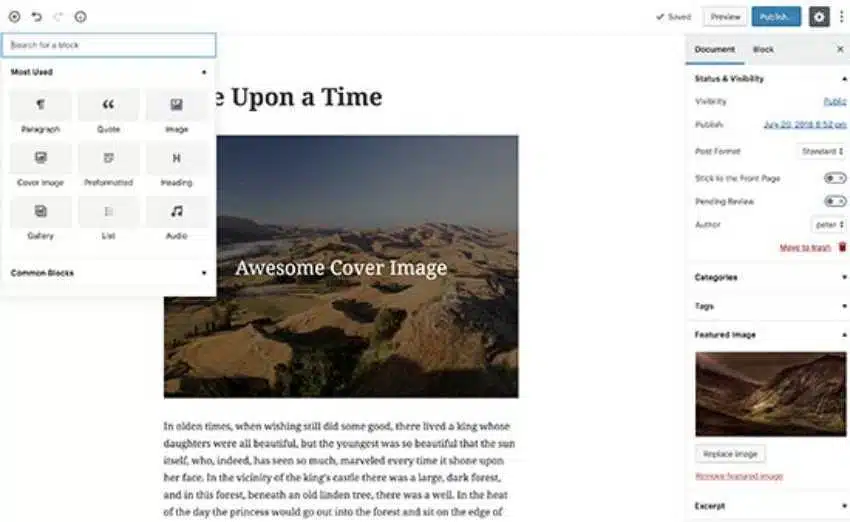
Task: Insert an Audio block
Action: point(177,220)
